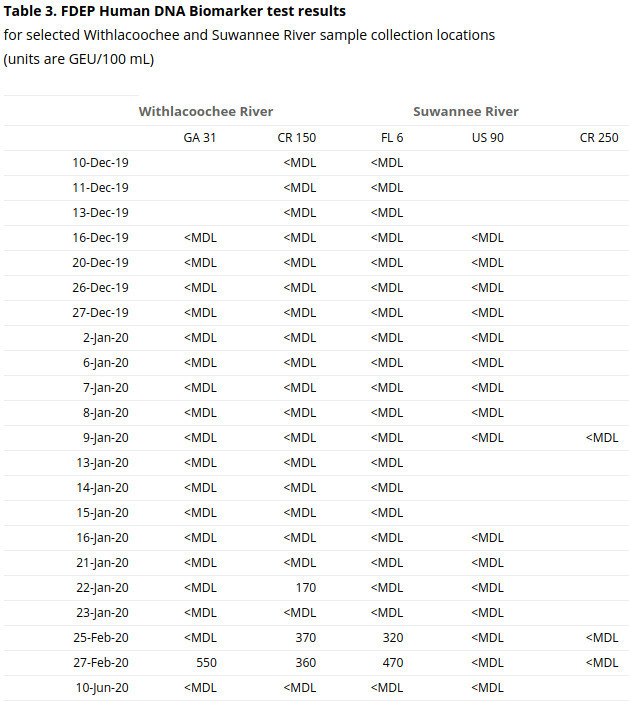This screenshot has width=629, height=702.
Task: Click the 360 value on 27-Feb-20 row
Action: (x=304, y=662)
